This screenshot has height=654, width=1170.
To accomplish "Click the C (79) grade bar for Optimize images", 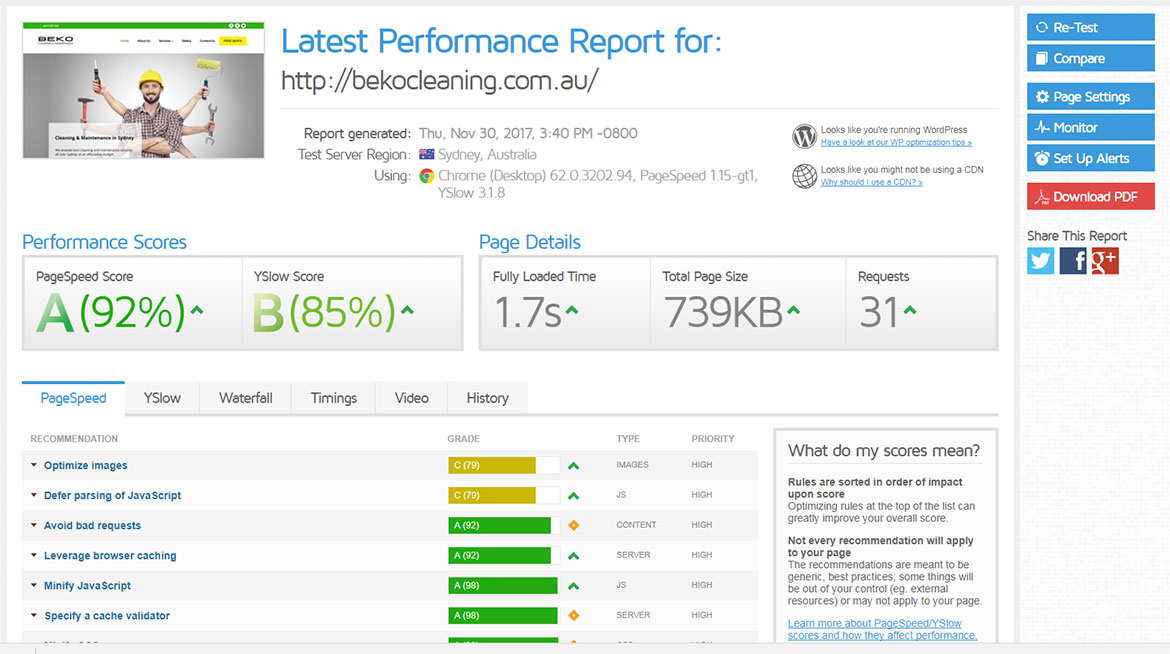I will (504, 465).
